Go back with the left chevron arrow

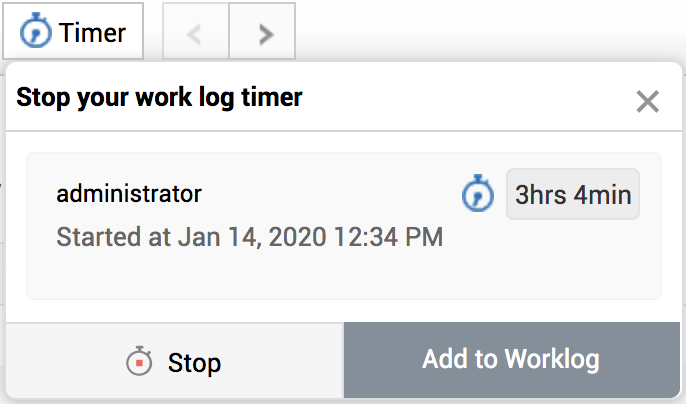pyautogui.click(x=195, y=33)
